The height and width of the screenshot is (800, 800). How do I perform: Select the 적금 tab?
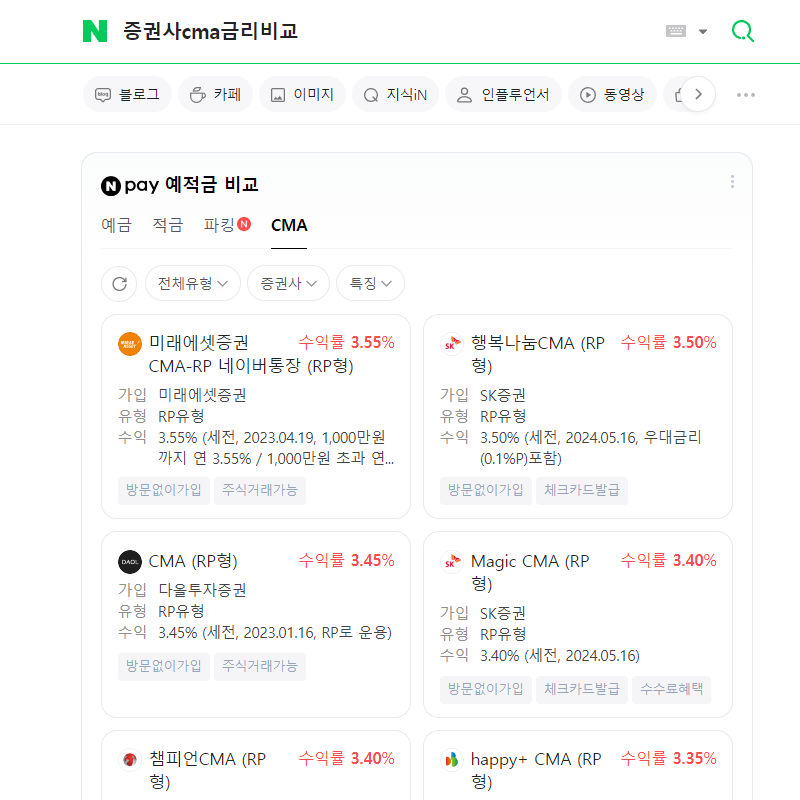click(166, 226)
